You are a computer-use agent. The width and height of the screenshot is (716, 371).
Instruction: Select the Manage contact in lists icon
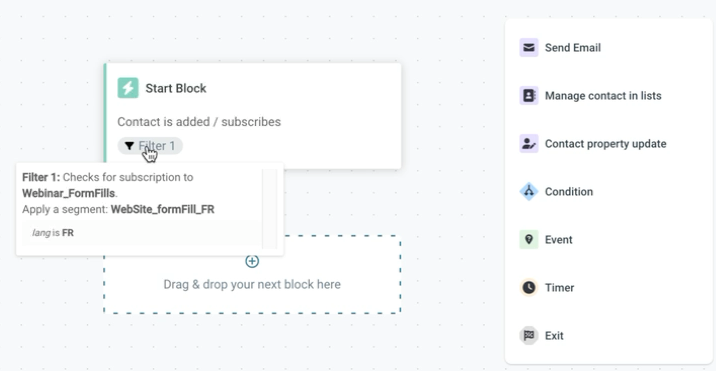click(529, 95)
